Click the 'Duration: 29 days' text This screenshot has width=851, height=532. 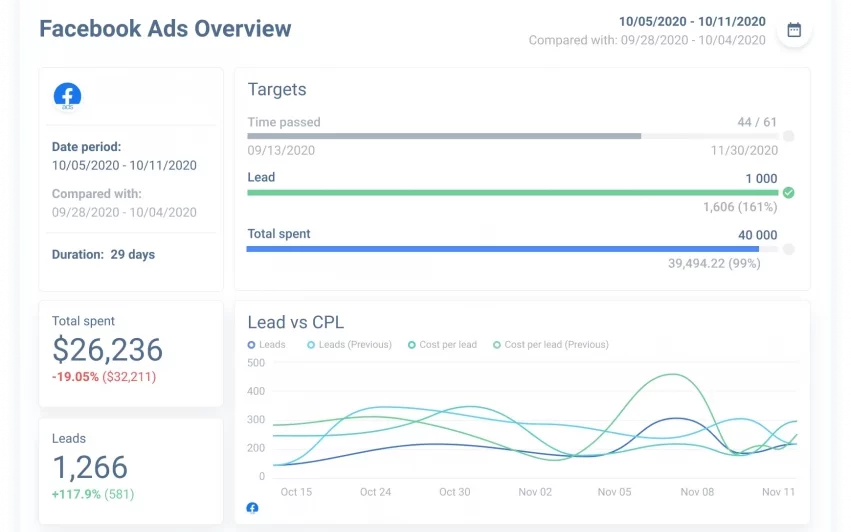[x=103, y=255]
